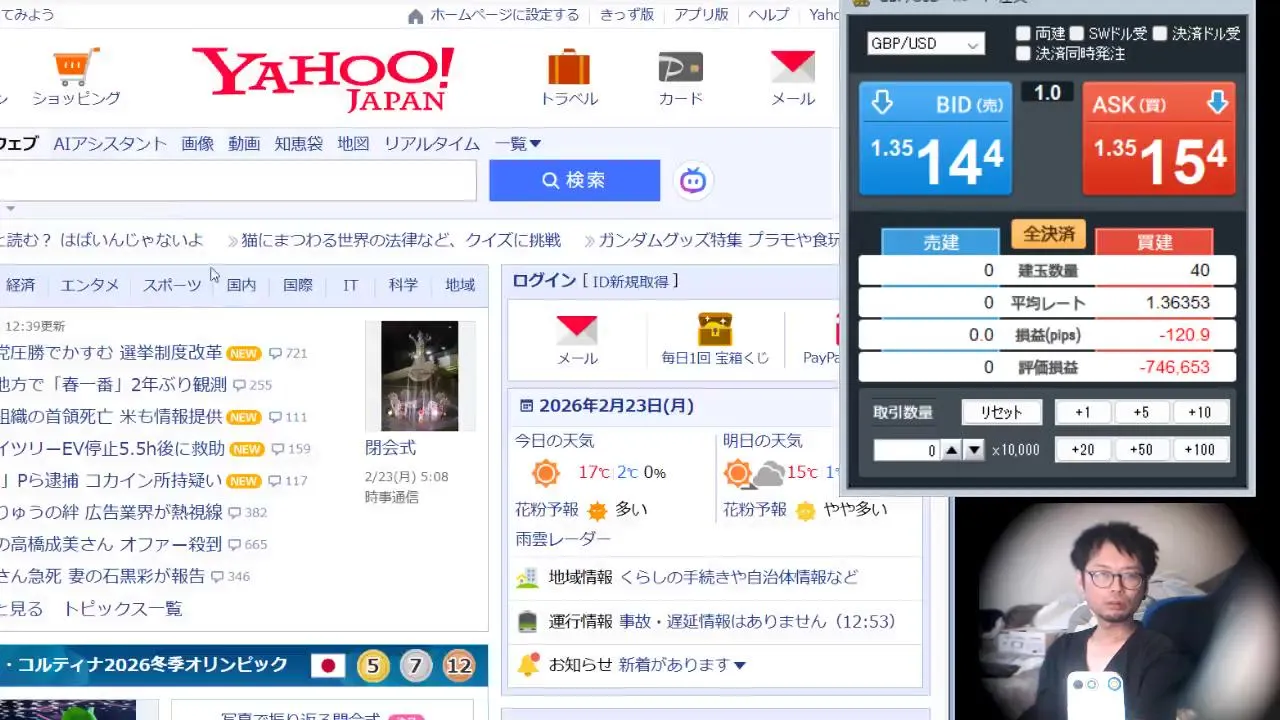Click comment bubble icon next to 255

(x=240, y=385)
